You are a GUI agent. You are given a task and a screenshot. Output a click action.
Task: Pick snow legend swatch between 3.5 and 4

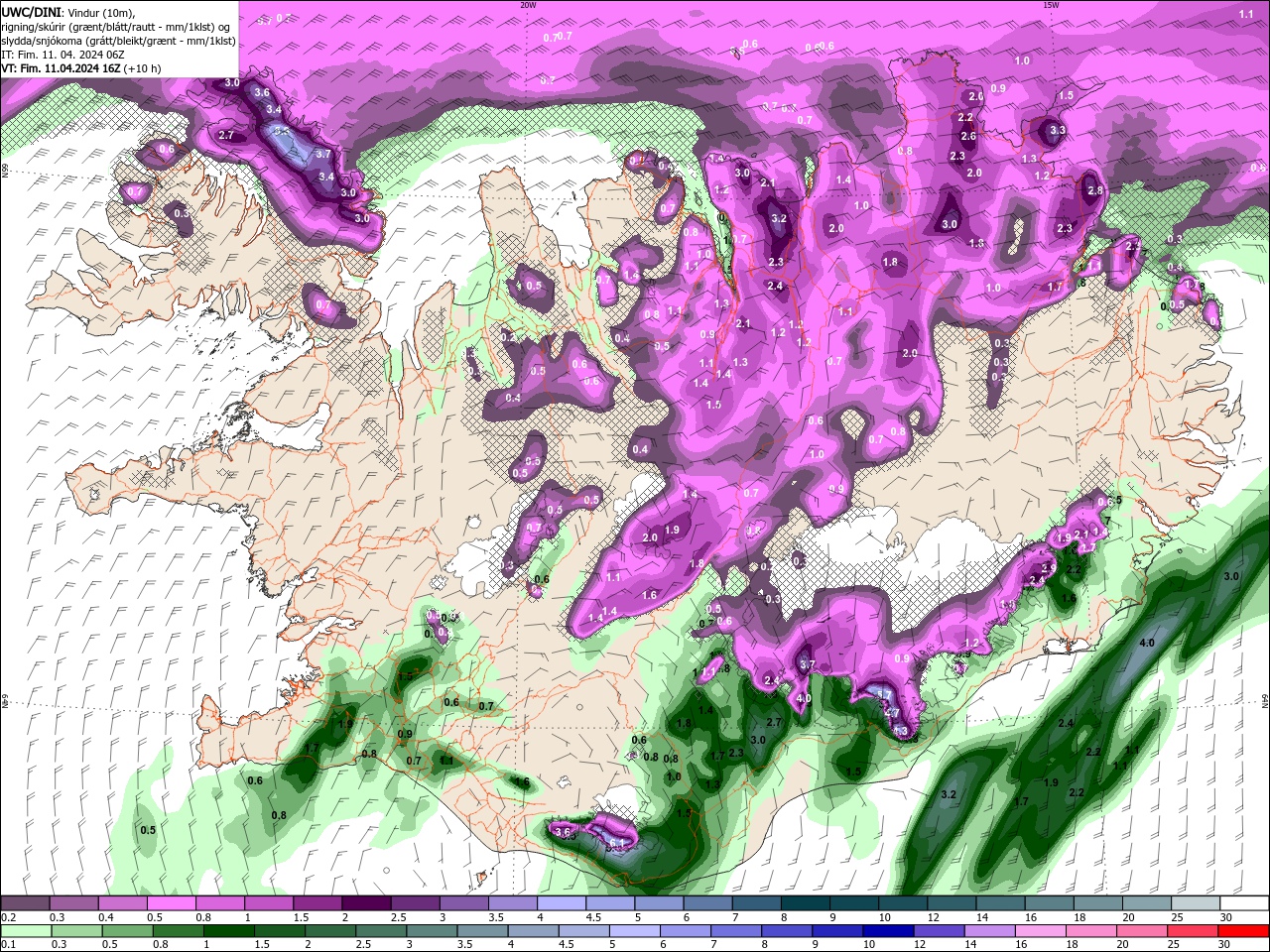coord(514,903)
